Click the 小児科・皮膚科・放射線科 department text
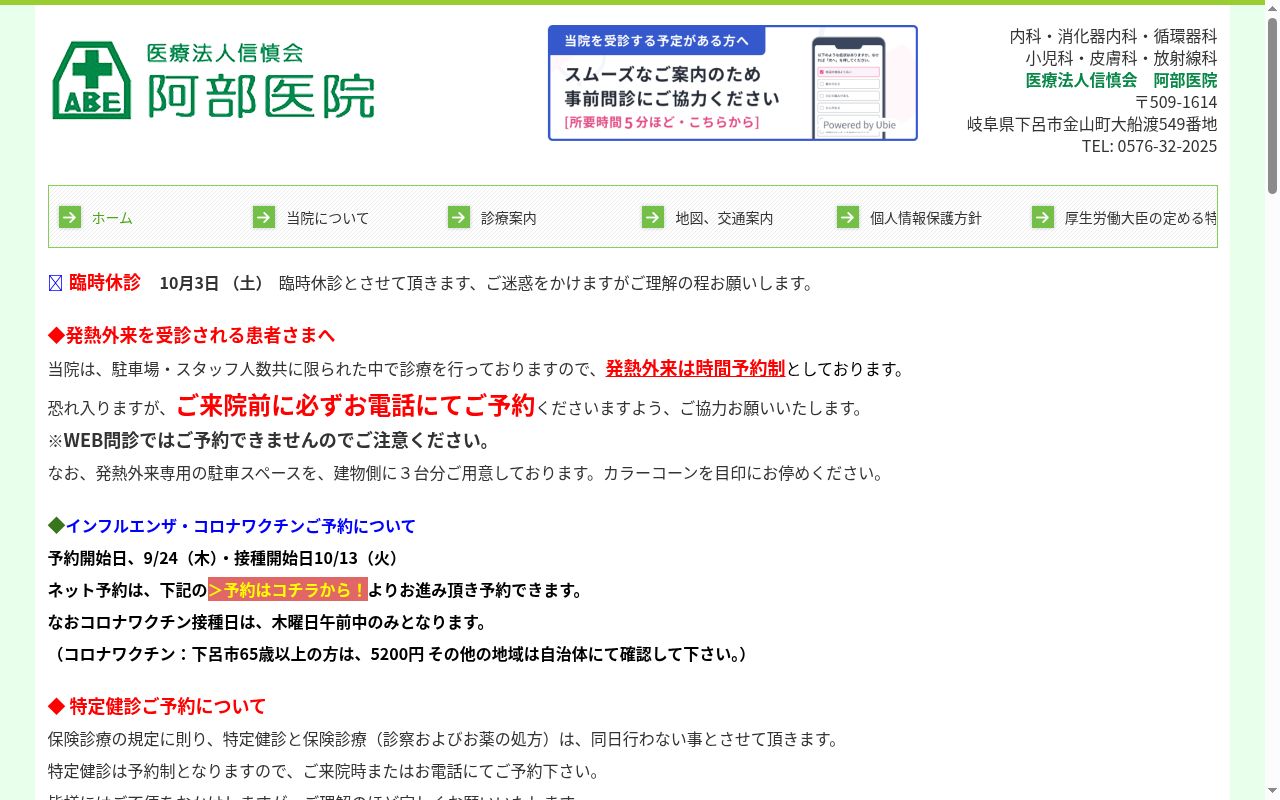This screenshot has width=1280, height=800. click(x=1121, y=58)
